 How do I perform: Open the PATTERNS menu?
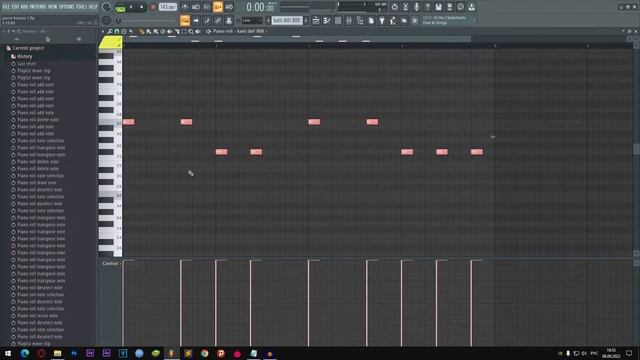[38, 7]
